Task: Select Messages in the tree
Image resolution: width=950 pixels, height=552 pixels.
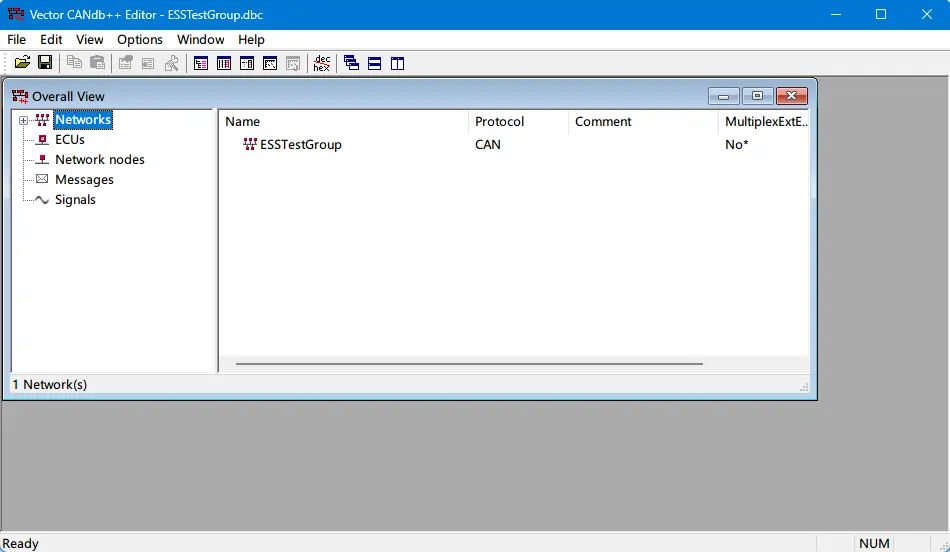Action: pos(84,180)
